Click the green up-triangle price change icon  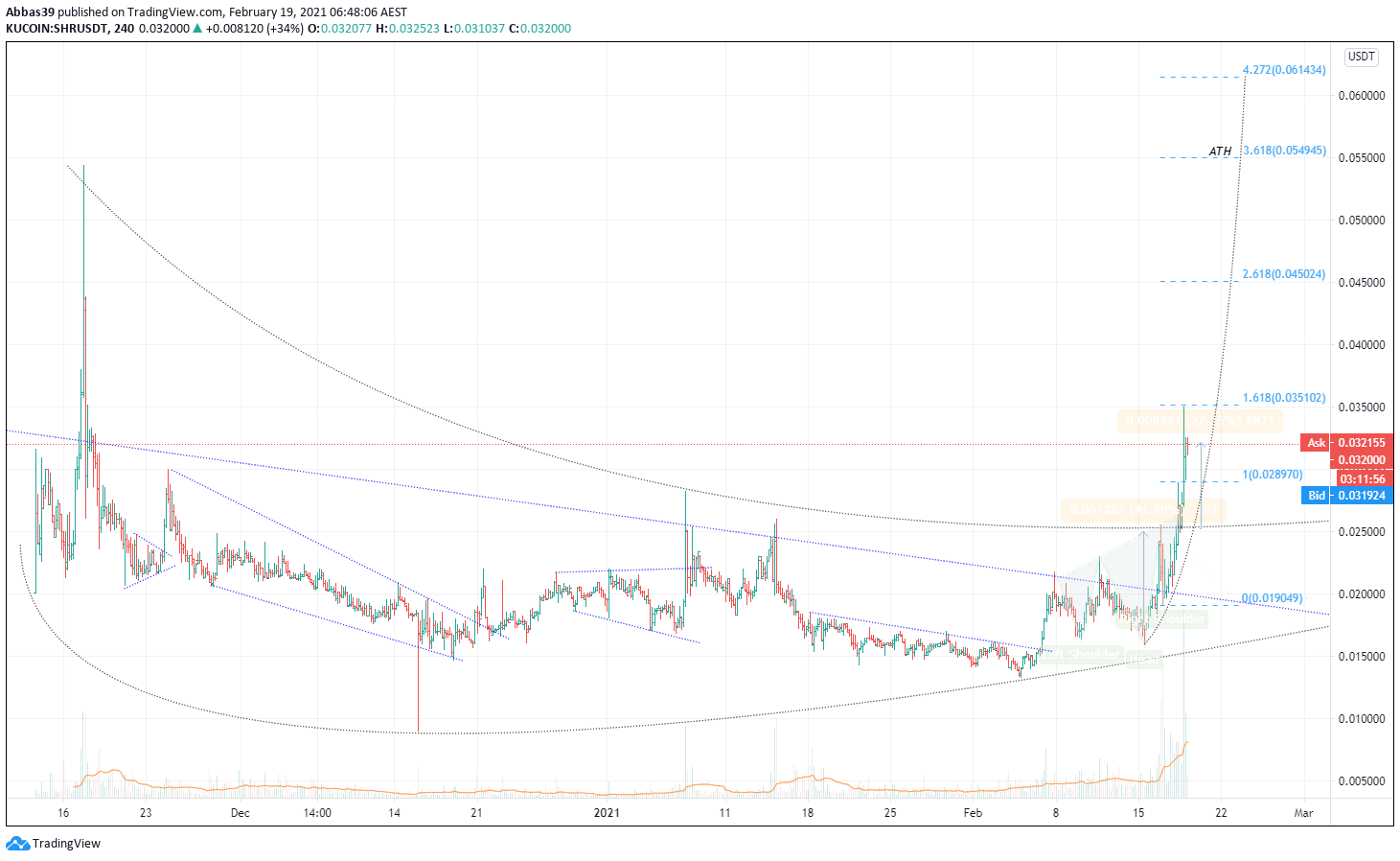(x=197, y=29)
